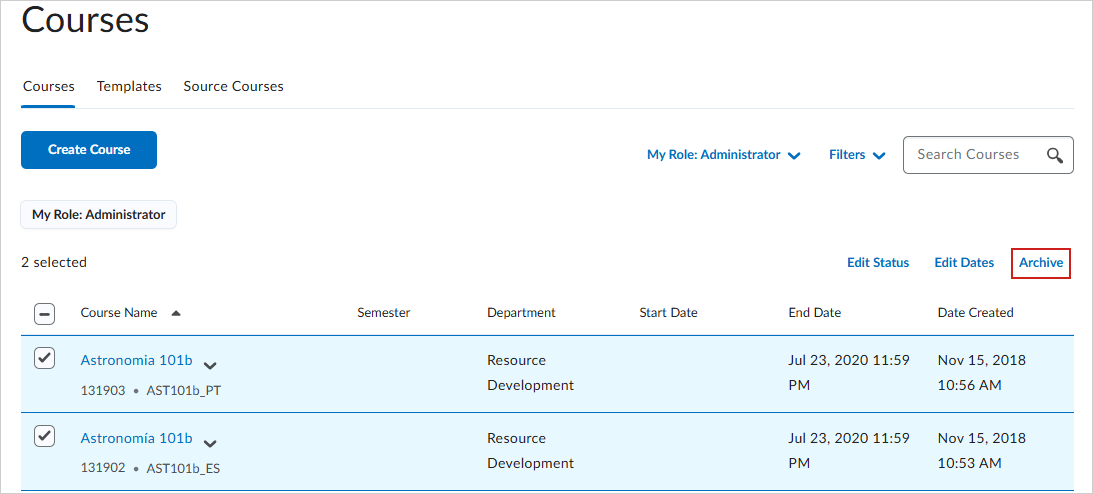The height and width of the screenshot is (494, 1093).
Task: Click the Create Course button
Action: (89, 150)
